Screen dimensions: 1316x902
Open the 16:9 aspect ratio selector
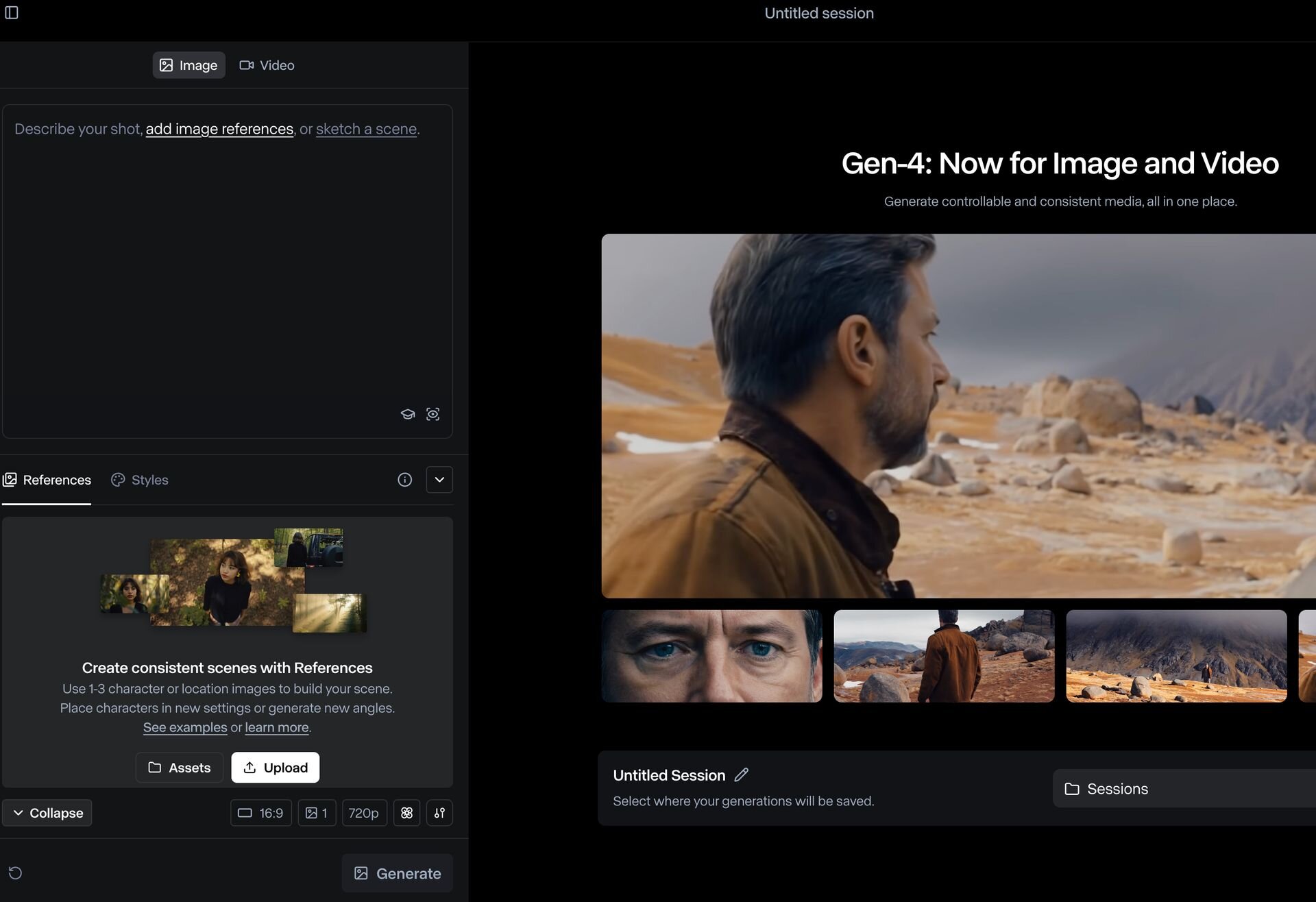pos(260,812)
